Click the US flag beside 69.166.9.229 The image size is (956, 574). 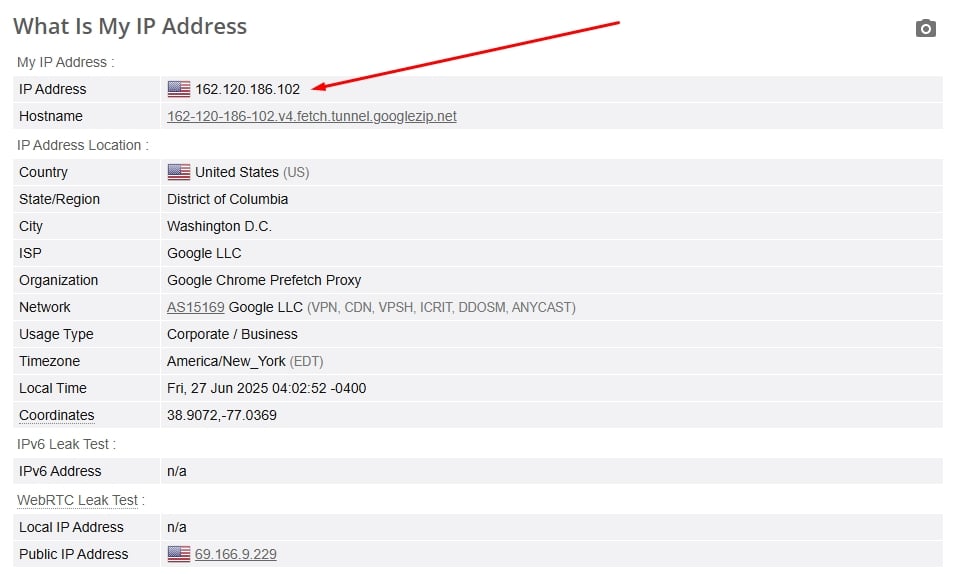pyautogui.click(x=179, y=554)
